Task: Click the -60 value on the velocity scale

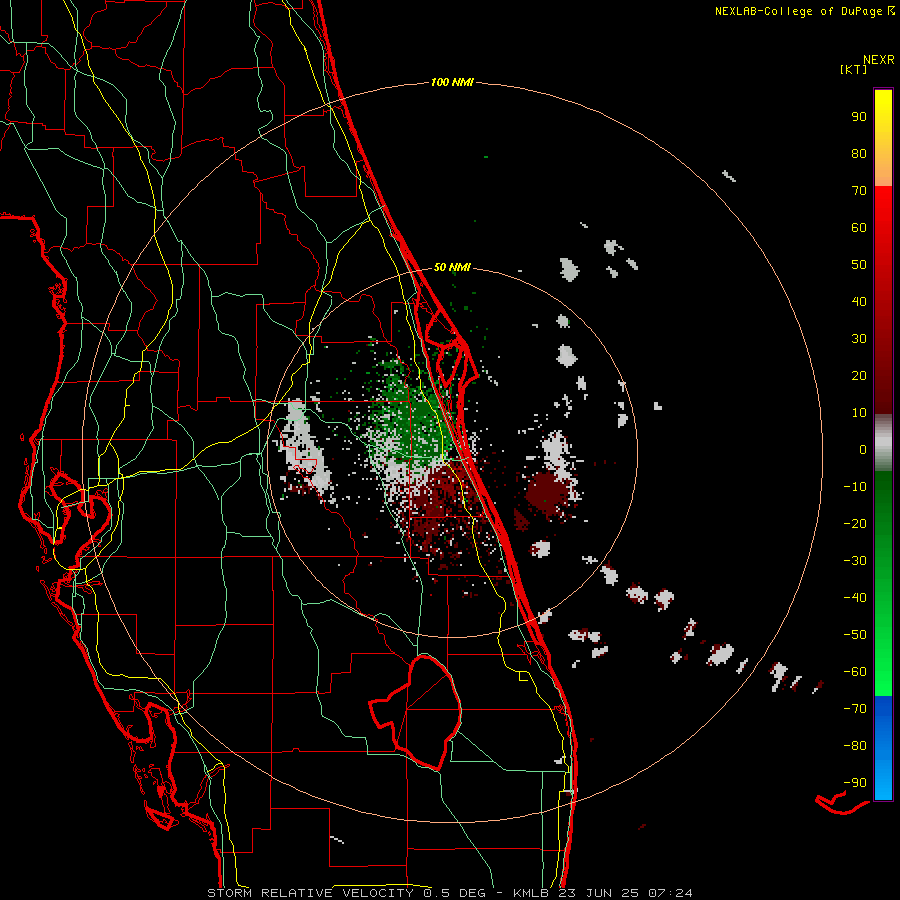Action: point(855,672)
